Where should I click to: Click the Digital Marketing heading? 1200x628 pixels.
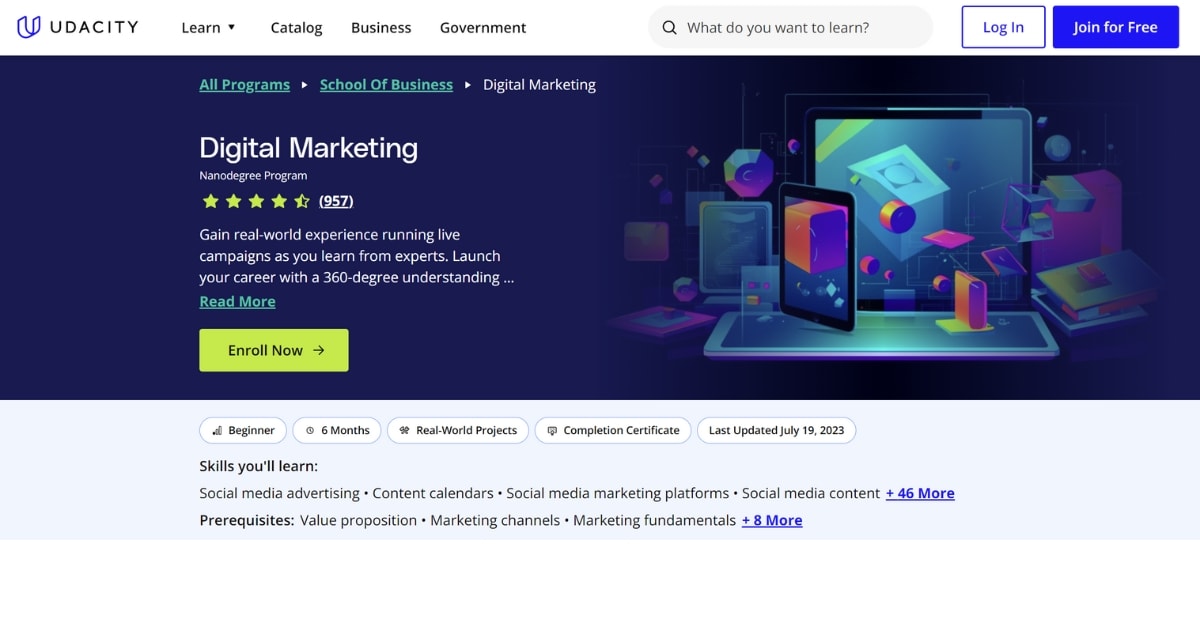(x=308, y=148)
